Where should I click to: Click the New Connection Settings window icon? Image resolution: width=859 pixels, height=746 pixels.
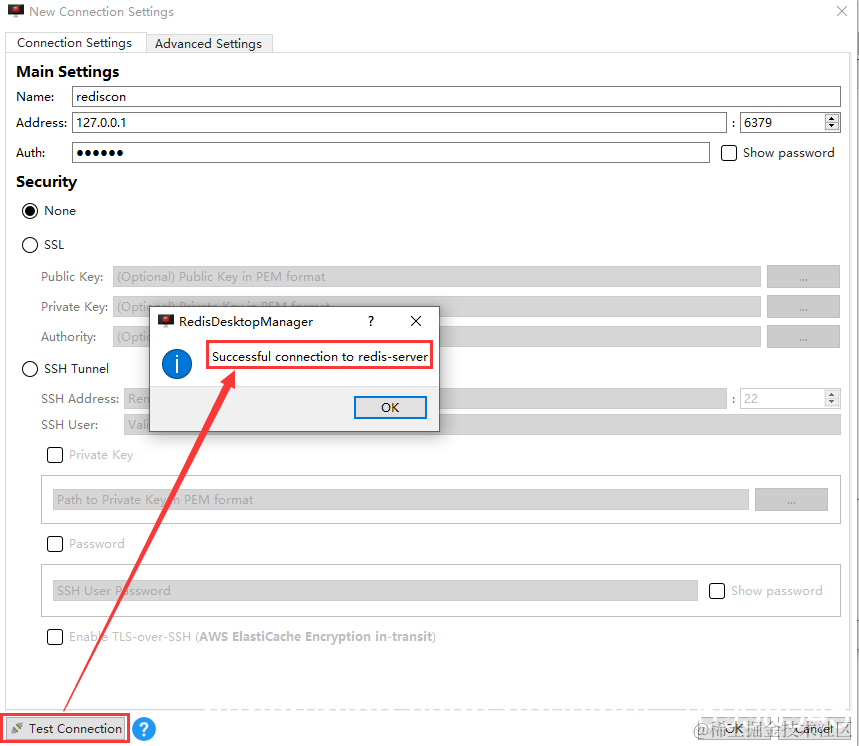click(x=16, y=11)
